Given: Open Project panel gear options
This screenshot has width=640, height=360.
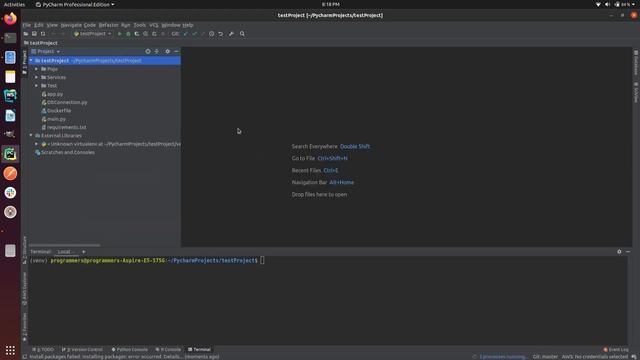Looking at the screenshot, I should pos(167,51).
